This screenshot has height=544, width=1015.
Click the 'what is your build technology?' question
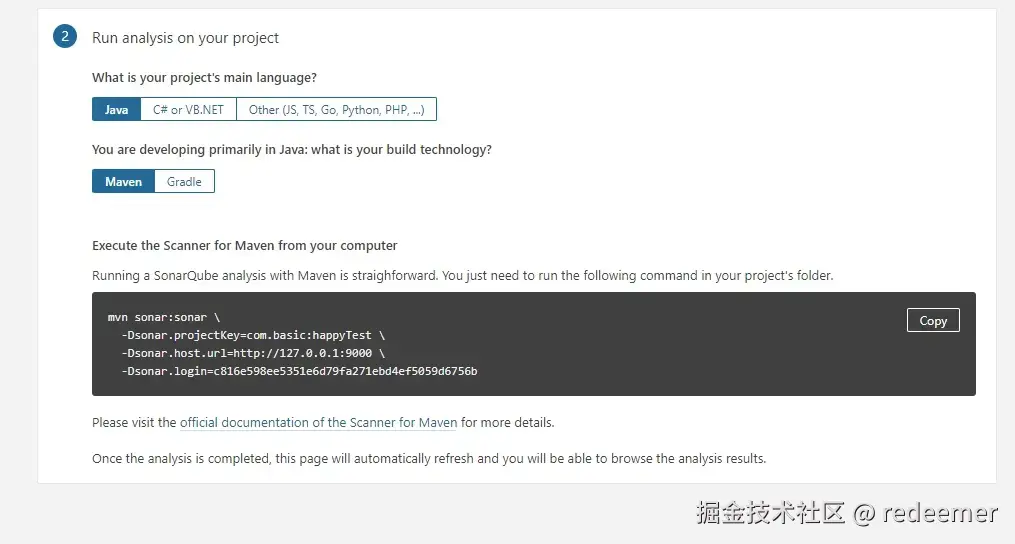click(x=291, y=150)
